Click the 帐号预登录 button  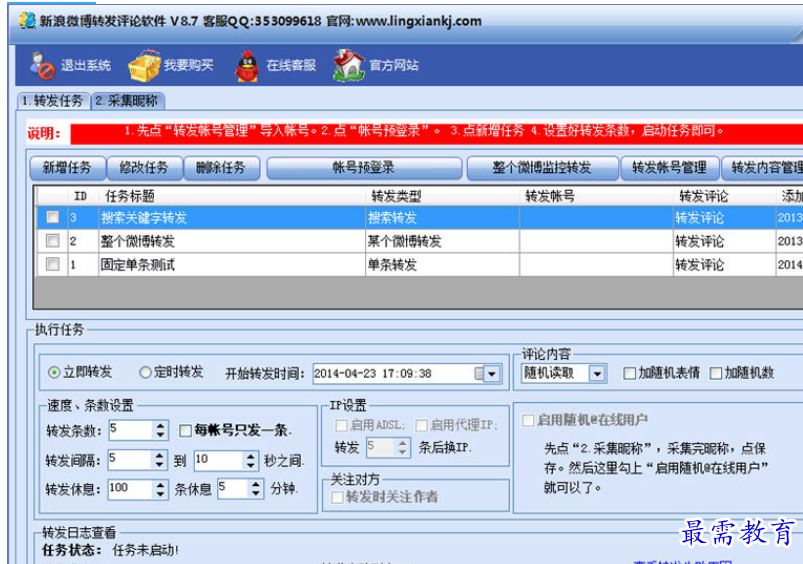coord(364,168)
